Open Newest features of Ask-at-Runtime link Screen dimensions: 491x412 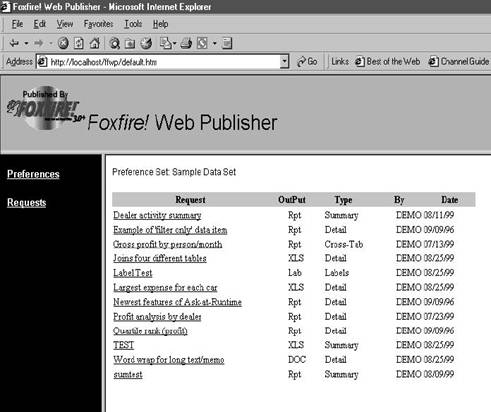click(x=177, y=302)
